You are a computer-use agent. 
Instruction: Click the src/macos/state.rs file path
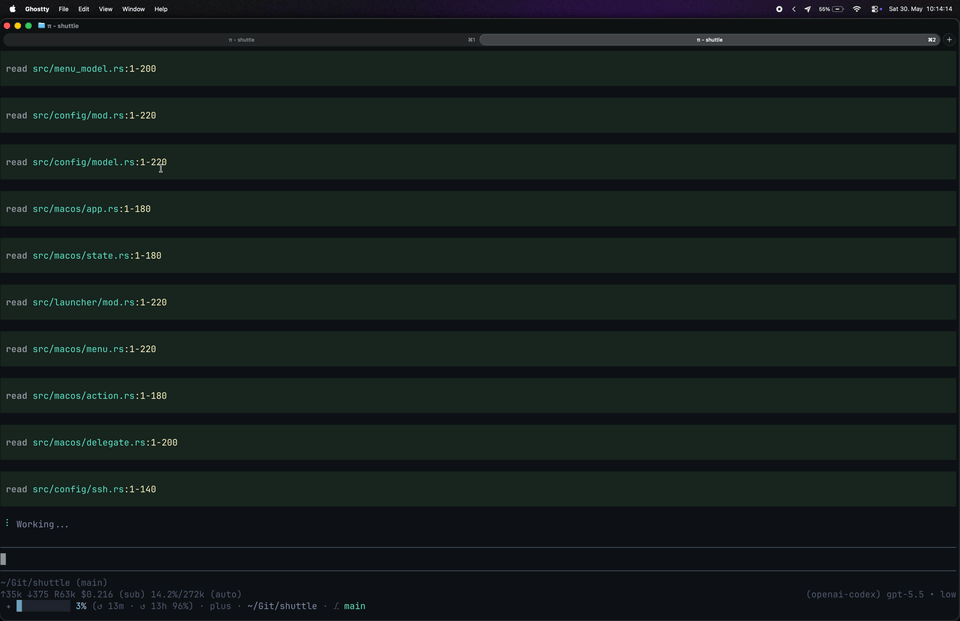click(x=81, y=255)
